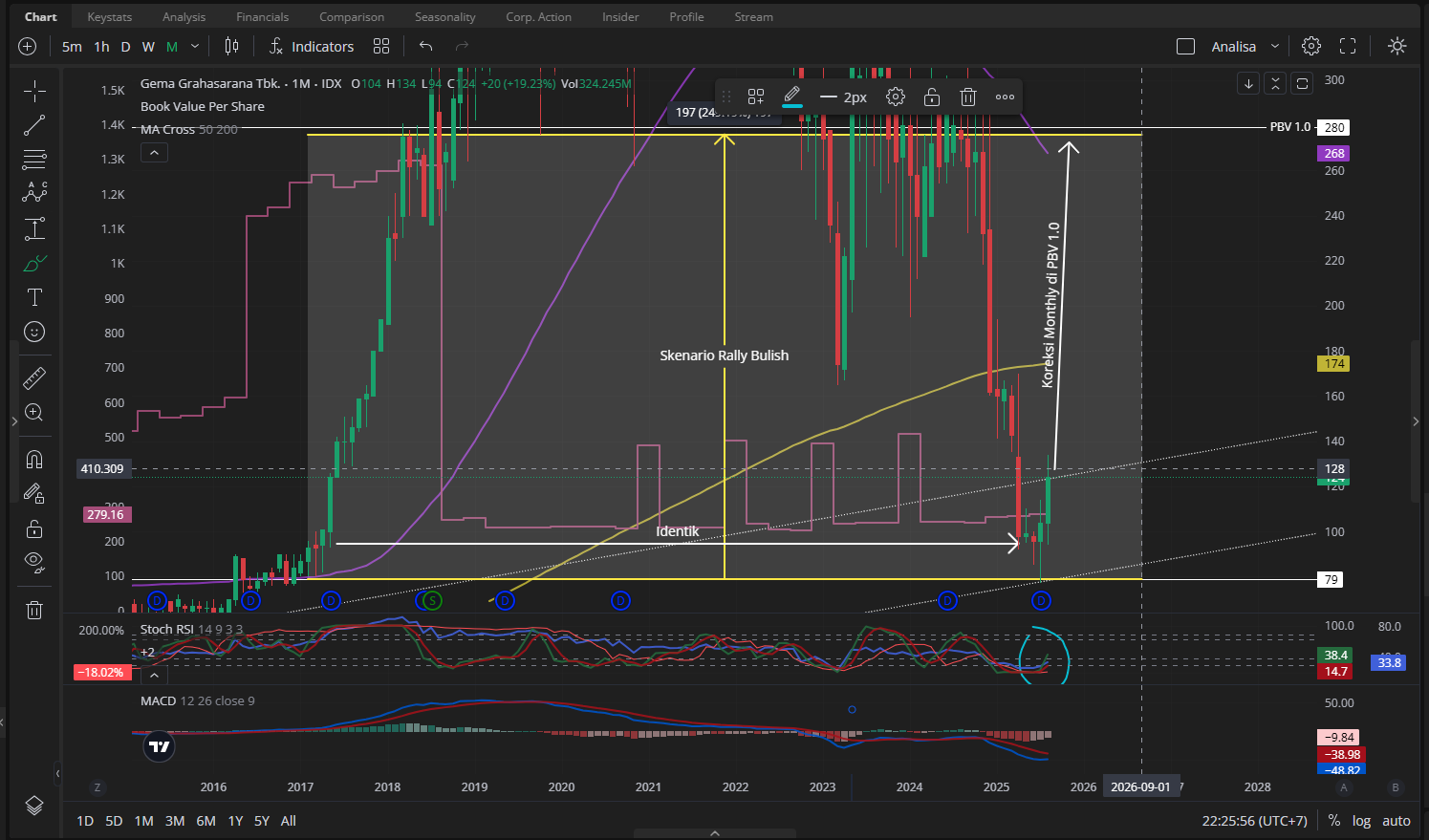Open the indicator templates grid

click(x=381, y=46)
